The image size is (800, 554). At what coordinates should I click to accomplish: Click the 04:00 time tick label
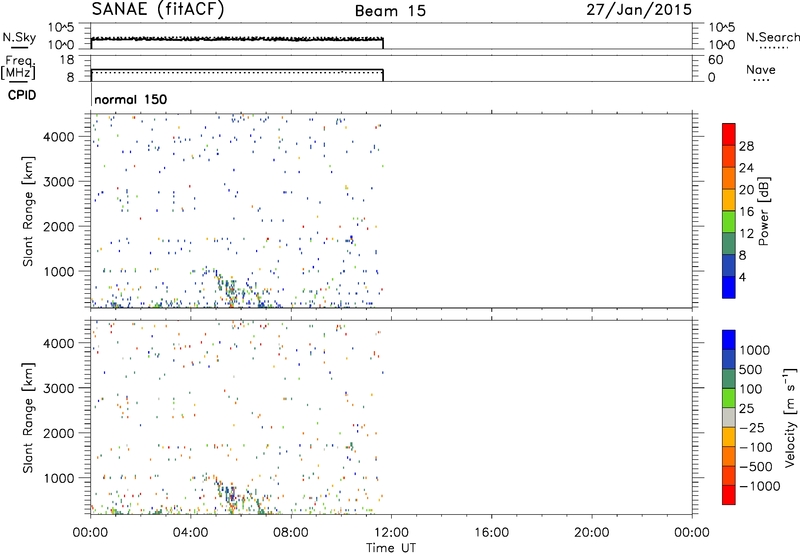pos(190,533)
